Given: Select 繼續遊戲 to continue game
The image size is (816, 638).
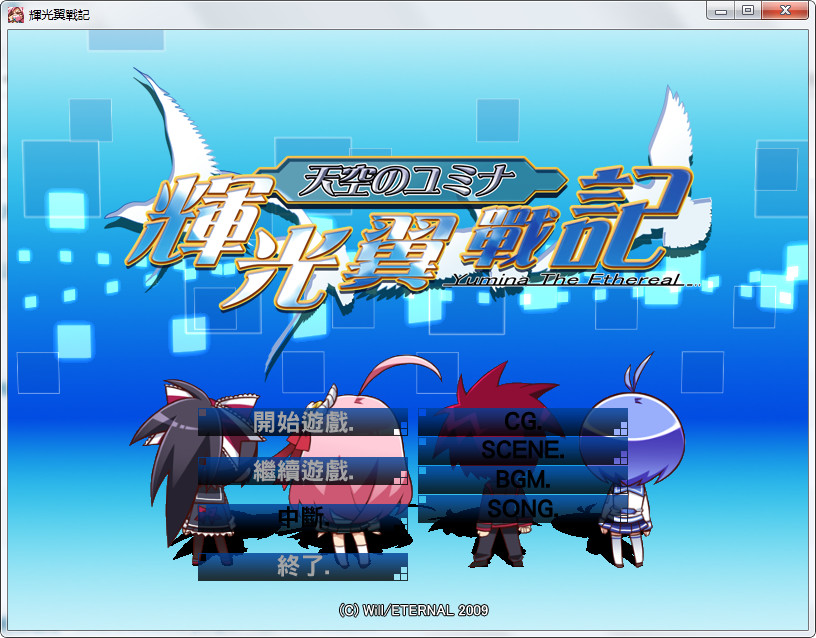Looking at the screenshot, I should click(x=303, y=471).
